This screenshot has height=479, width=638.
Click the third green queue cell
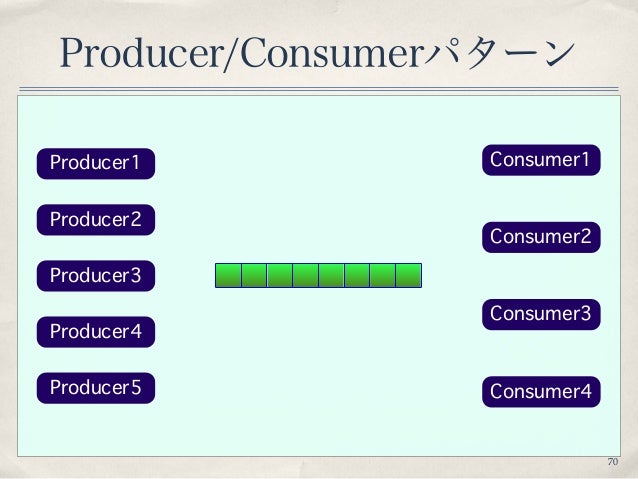click(x=280, y=276)
